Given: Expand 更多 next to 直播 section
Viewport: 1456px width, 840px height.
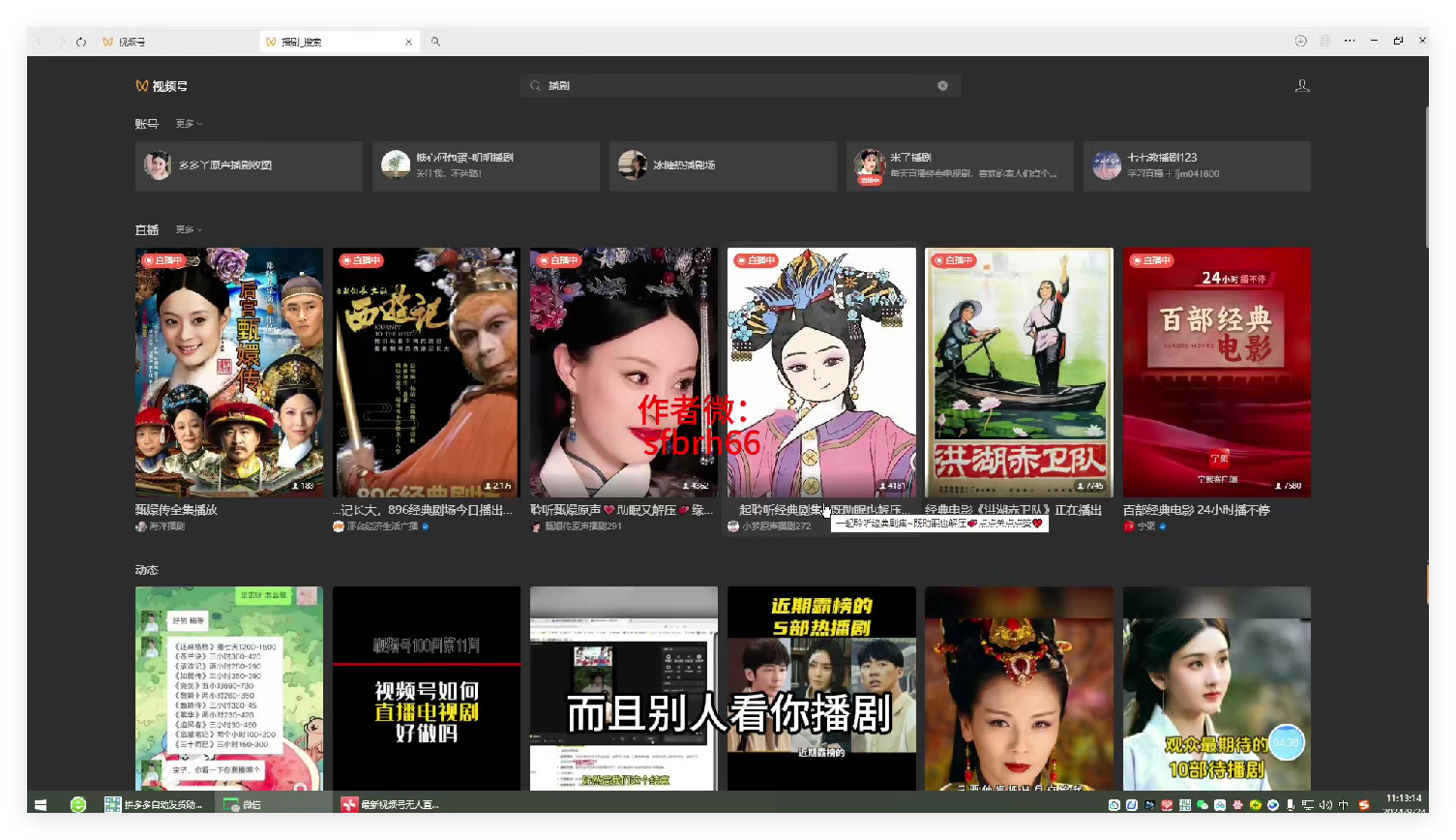Looking at the screenshot, I should click(x=189, y=229).
